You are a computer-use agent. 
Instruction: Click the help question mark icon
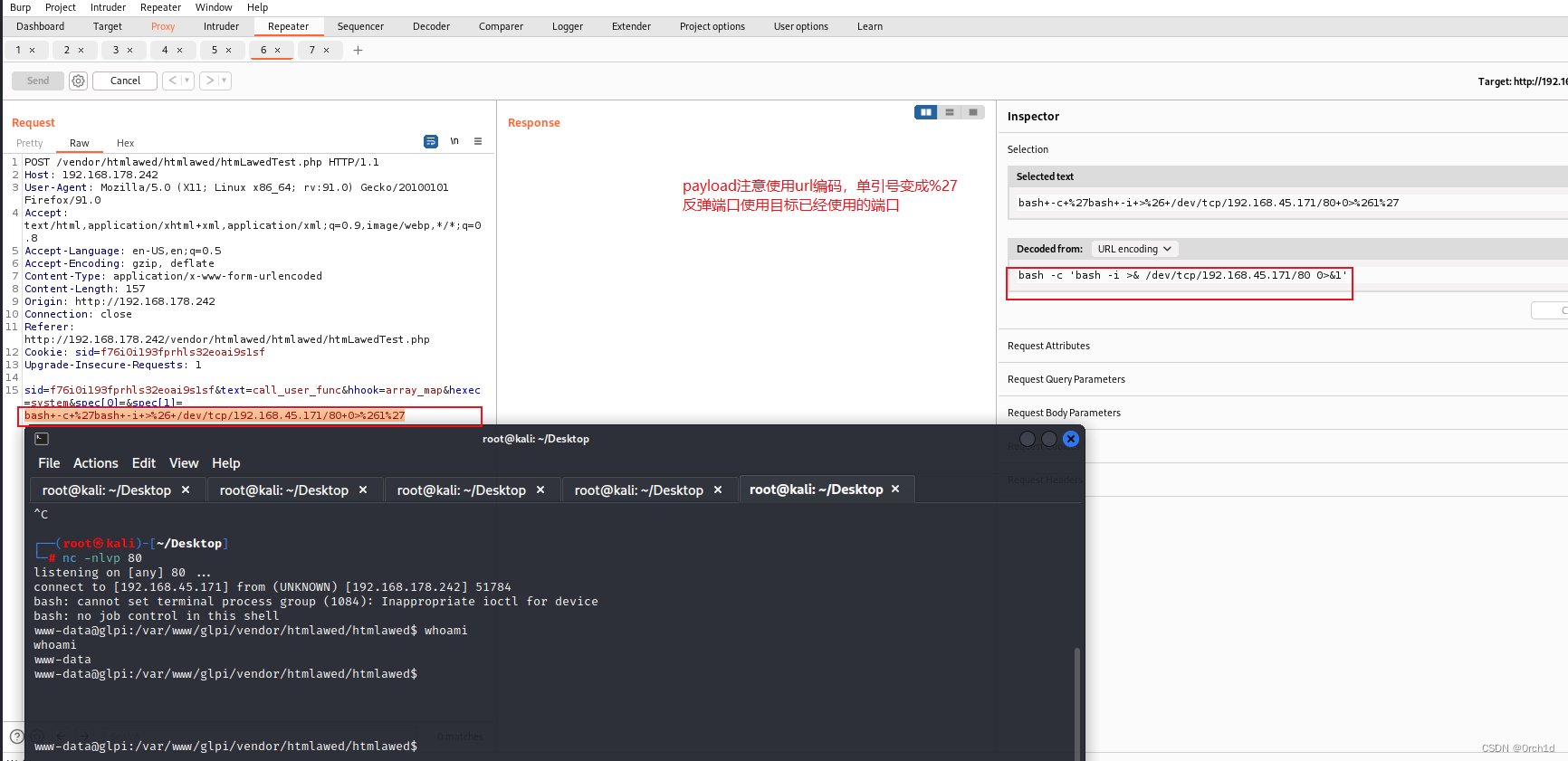[x=16, y=737]
